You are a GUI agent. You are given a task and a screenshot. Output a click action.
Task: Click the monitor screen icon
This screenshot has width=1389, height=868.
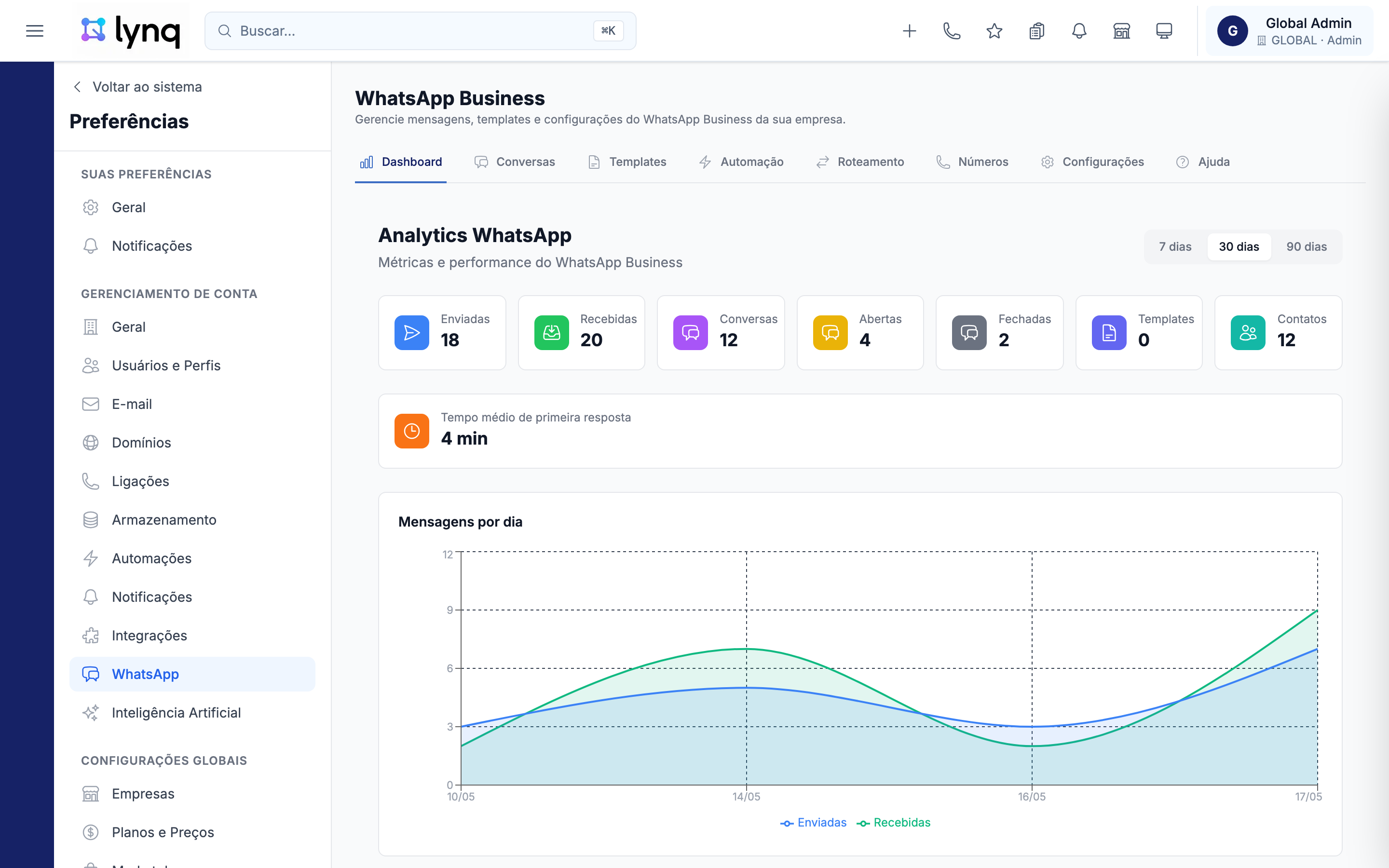coord(1164,31)
